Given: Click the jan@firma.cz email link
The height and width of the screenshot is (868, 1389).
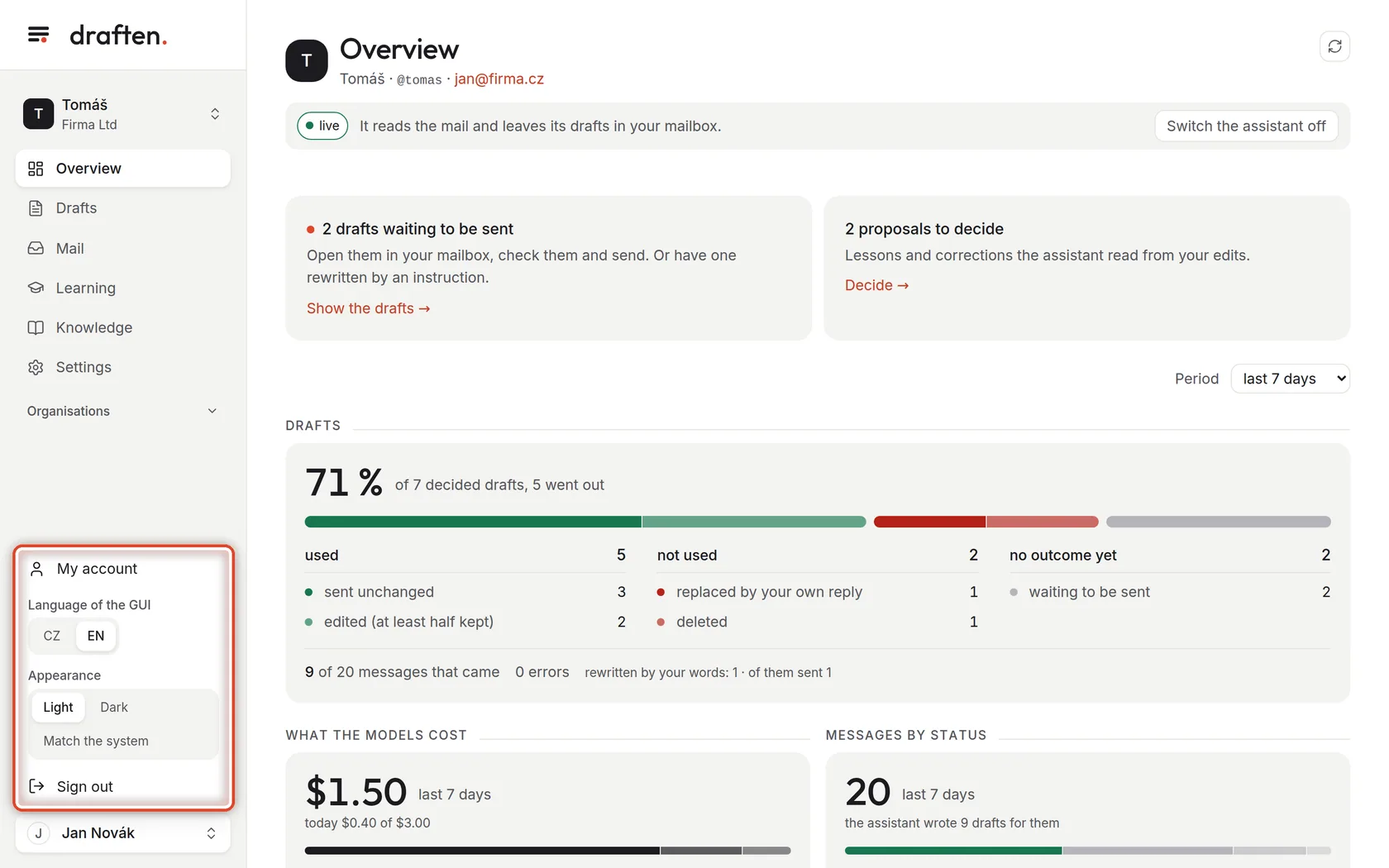Looking at the screenshot, I should [x=499, y=79].
